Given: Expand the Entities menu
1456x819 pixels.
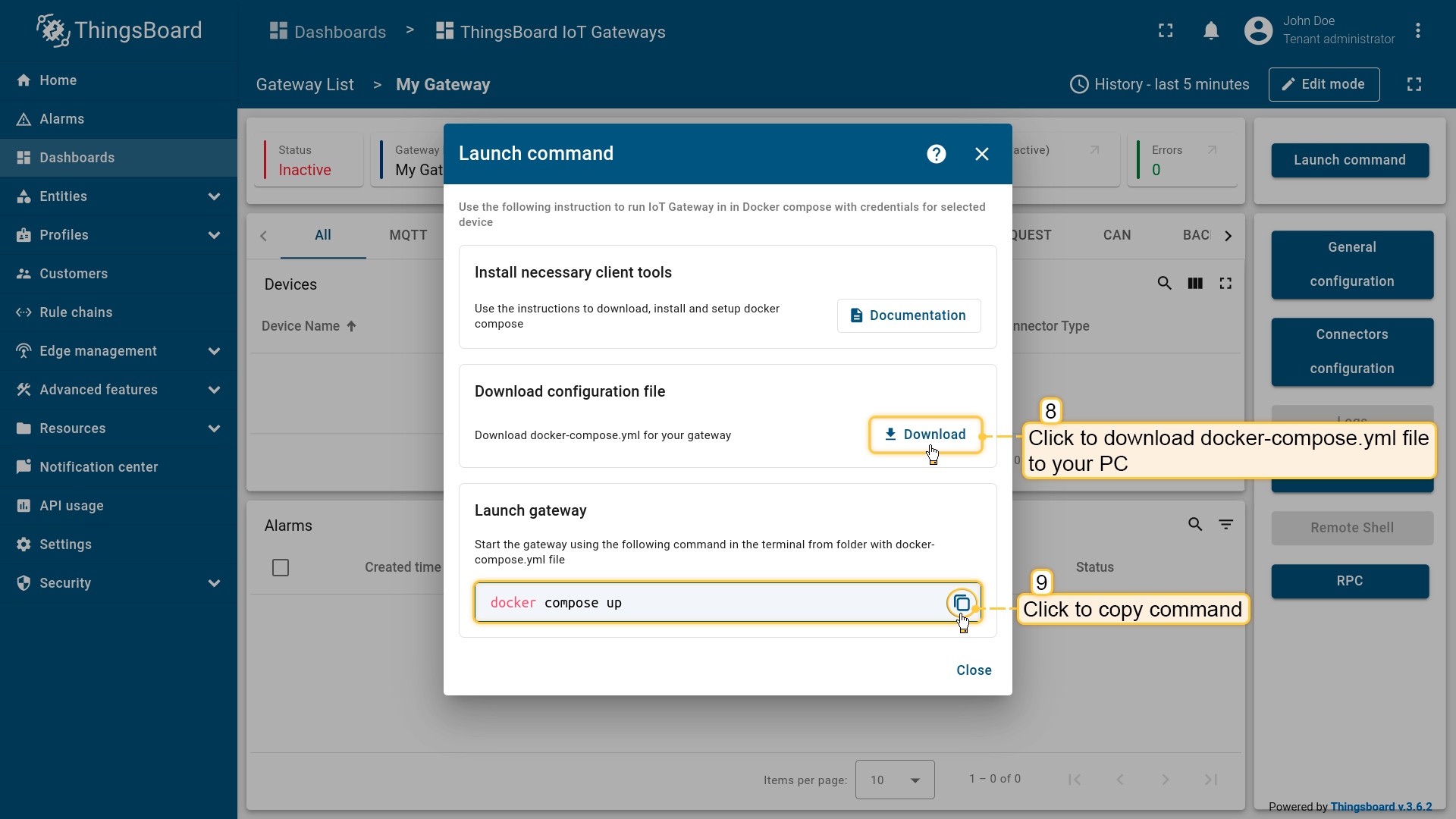Looking at the screenshot, I should (118, 196).
